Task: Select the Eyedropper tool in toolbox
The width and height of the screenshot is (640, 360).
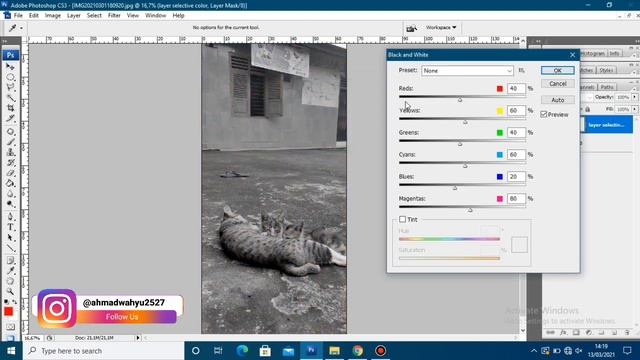Action: (x=10, y=271)
